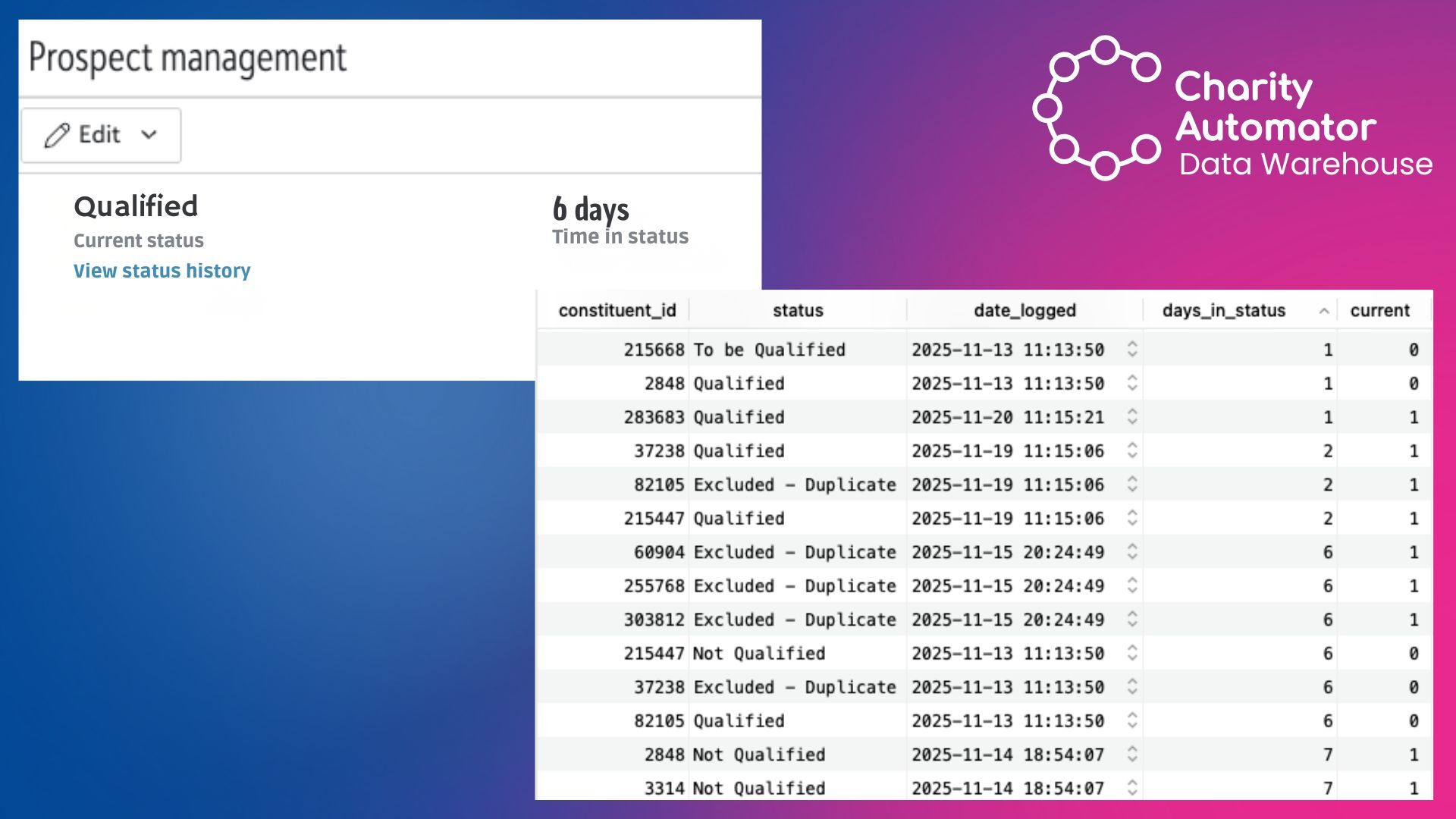
Task: Select constituent id cell 60904
Action: point(659,552)
